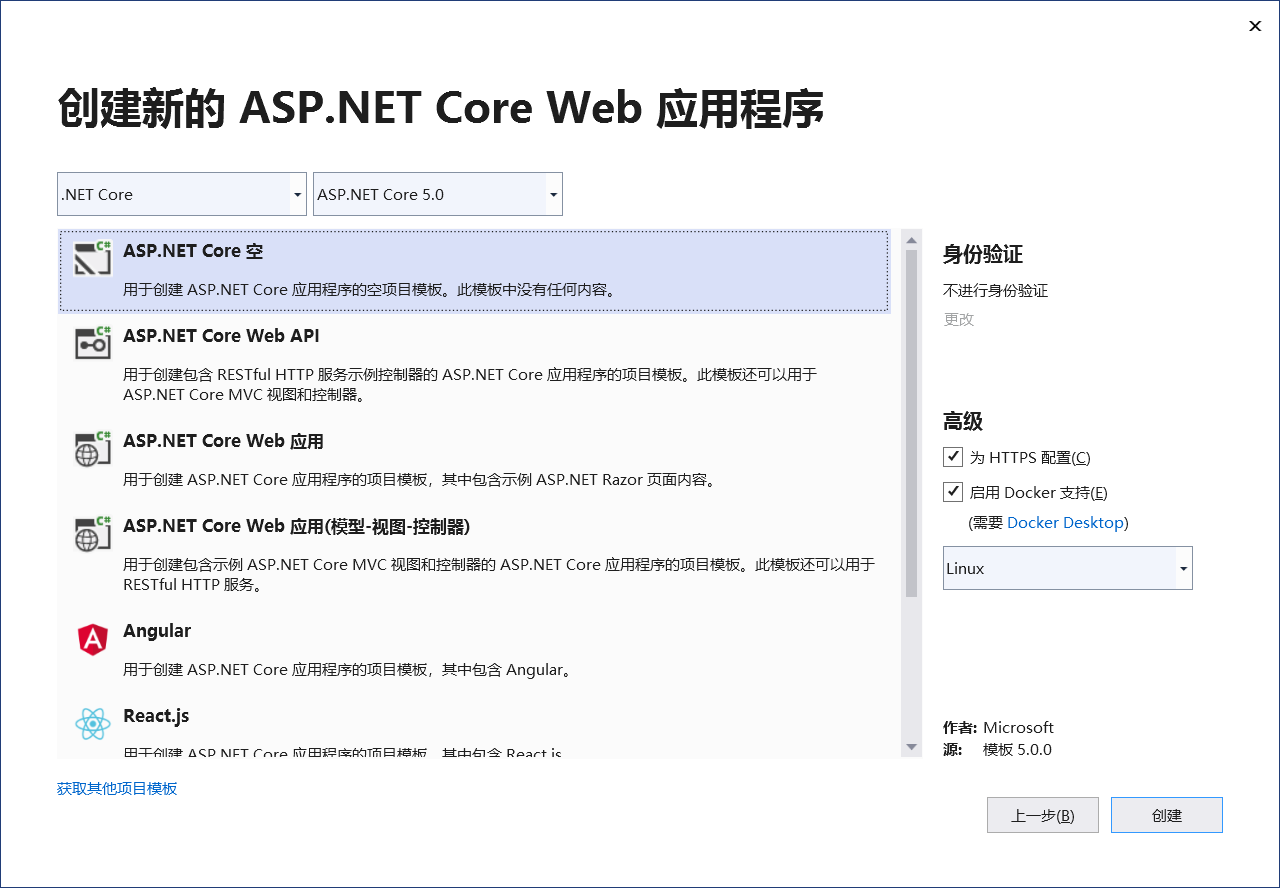Click the 更改 authentication link

tap(958, 320)
